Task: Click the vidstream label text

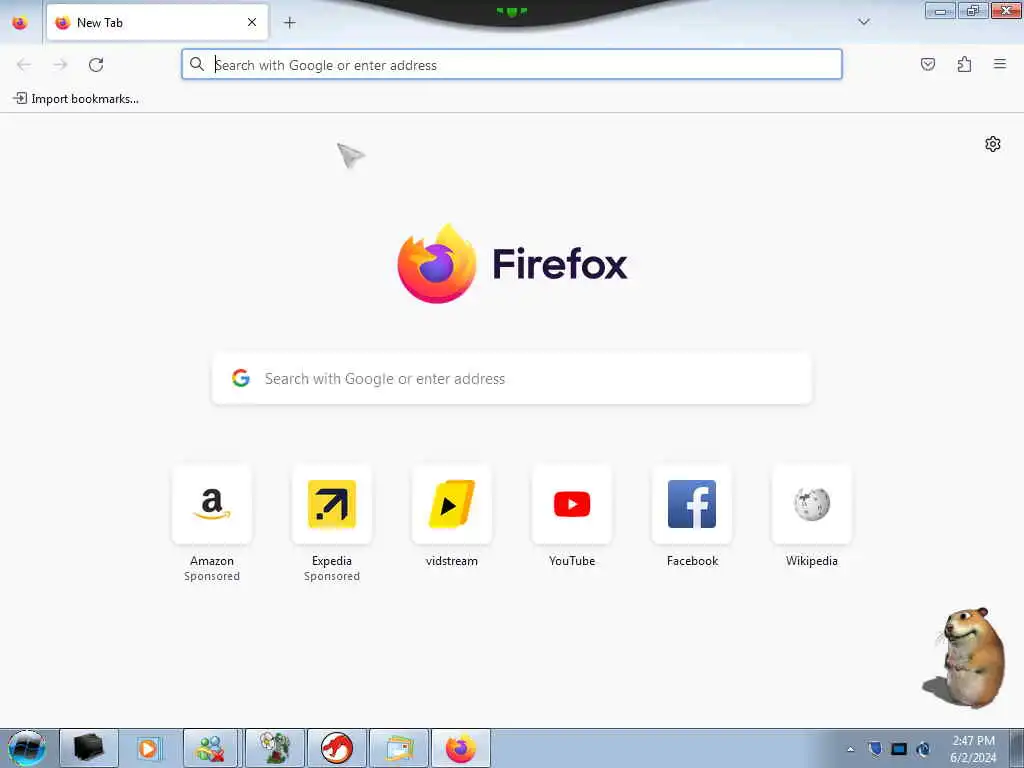Action: coord(452,560)
